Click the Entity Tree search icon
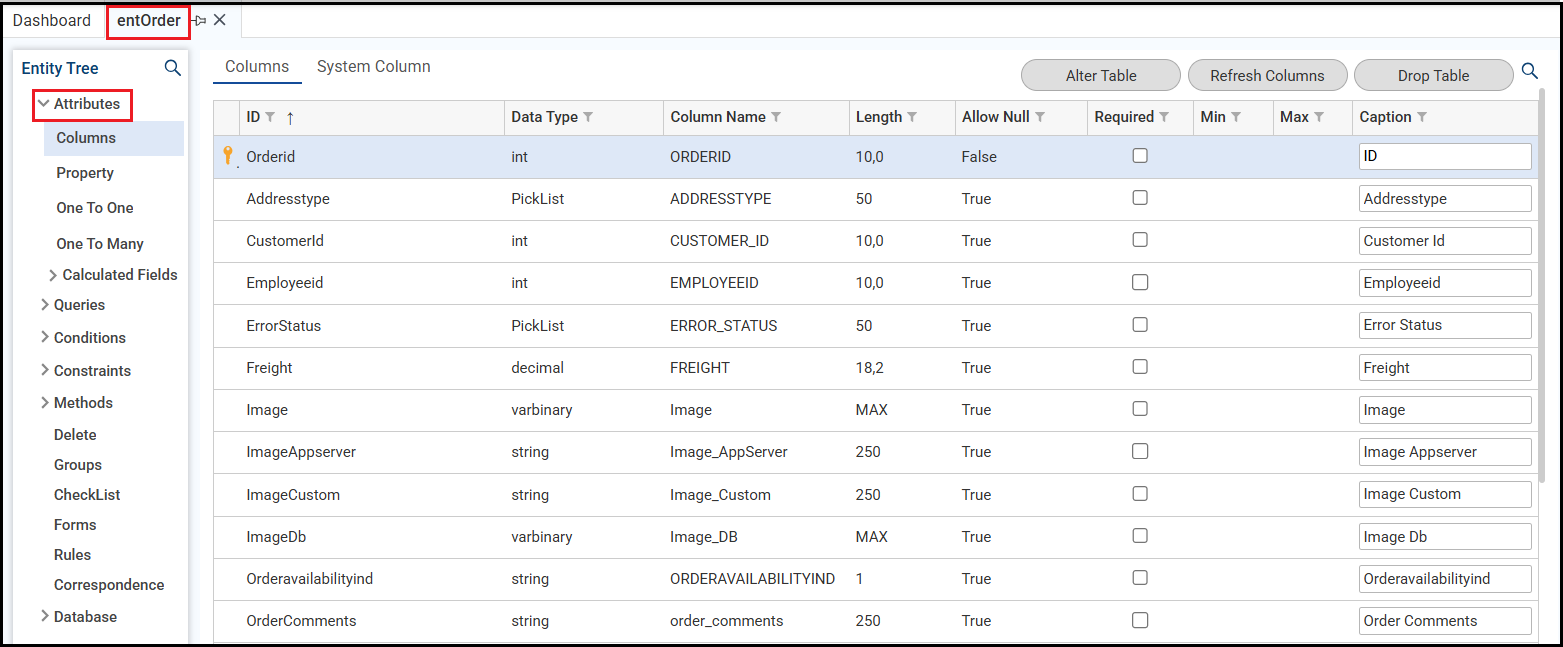The height and width of the screenshot is (647, 1563). (172, 68)
